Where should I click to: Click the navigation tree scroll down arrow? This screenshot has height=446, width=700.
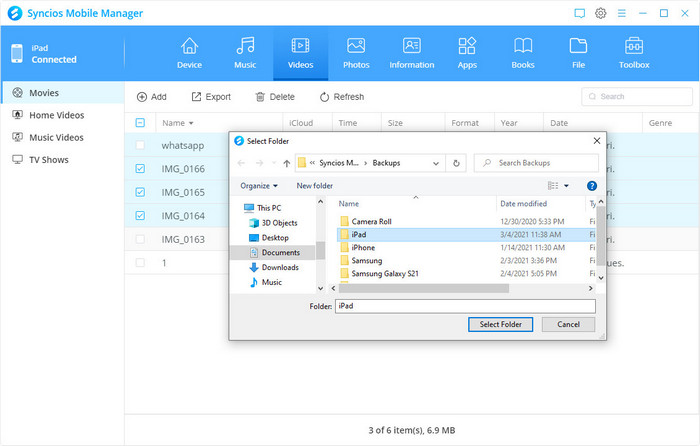320,288
